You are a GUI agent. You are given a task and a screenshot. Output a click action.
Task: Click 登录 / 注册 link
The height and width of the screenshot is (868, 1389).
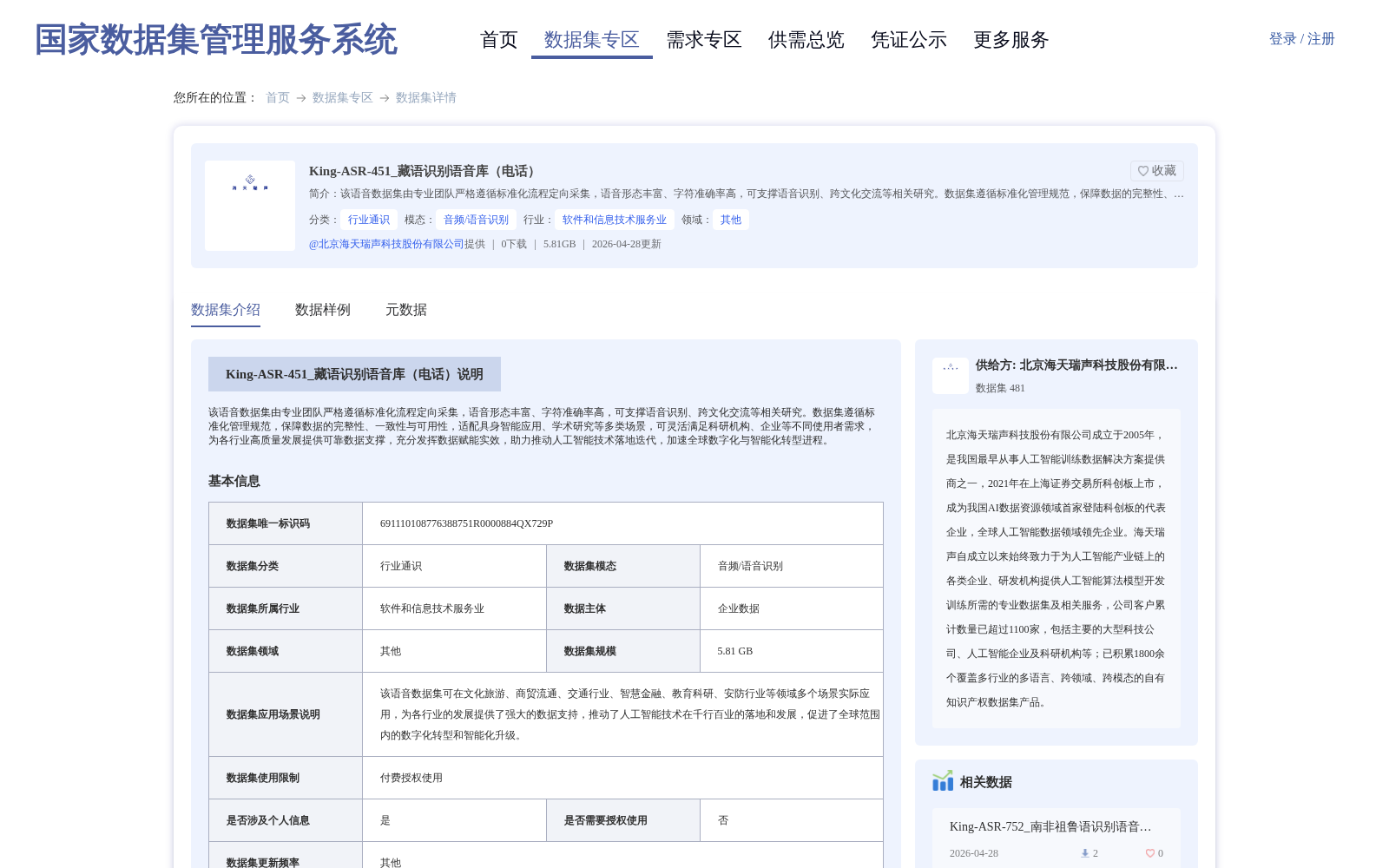[x=1302, y=39]
